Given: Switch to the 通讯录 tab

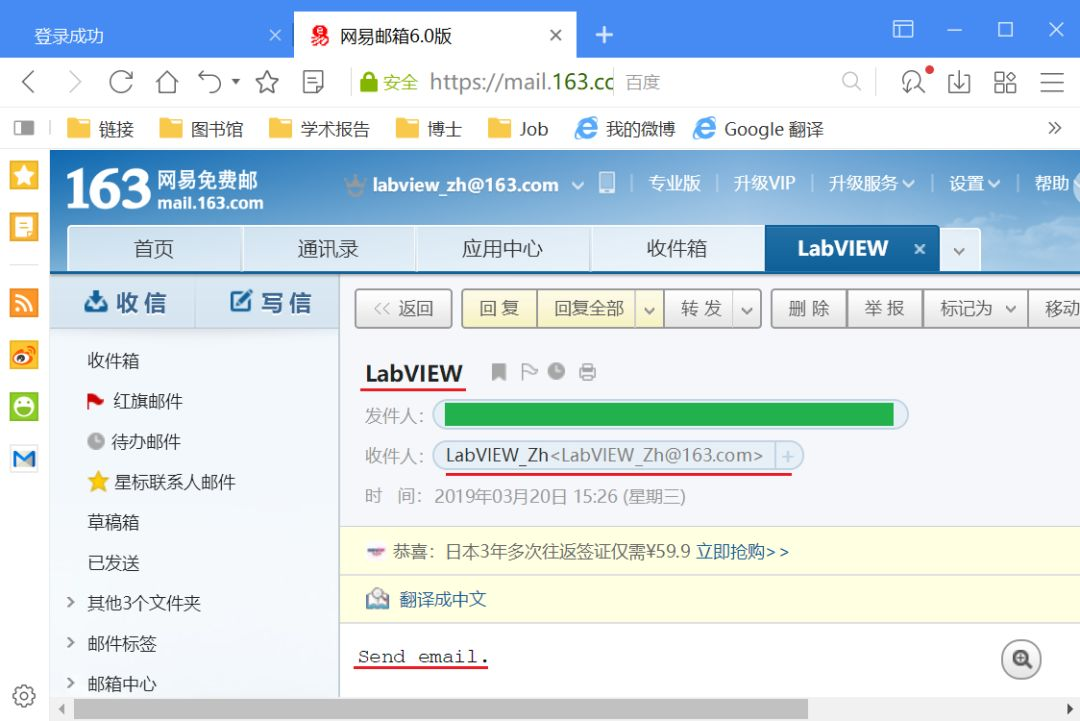Looking at the screenshot, I should [329, 249].
